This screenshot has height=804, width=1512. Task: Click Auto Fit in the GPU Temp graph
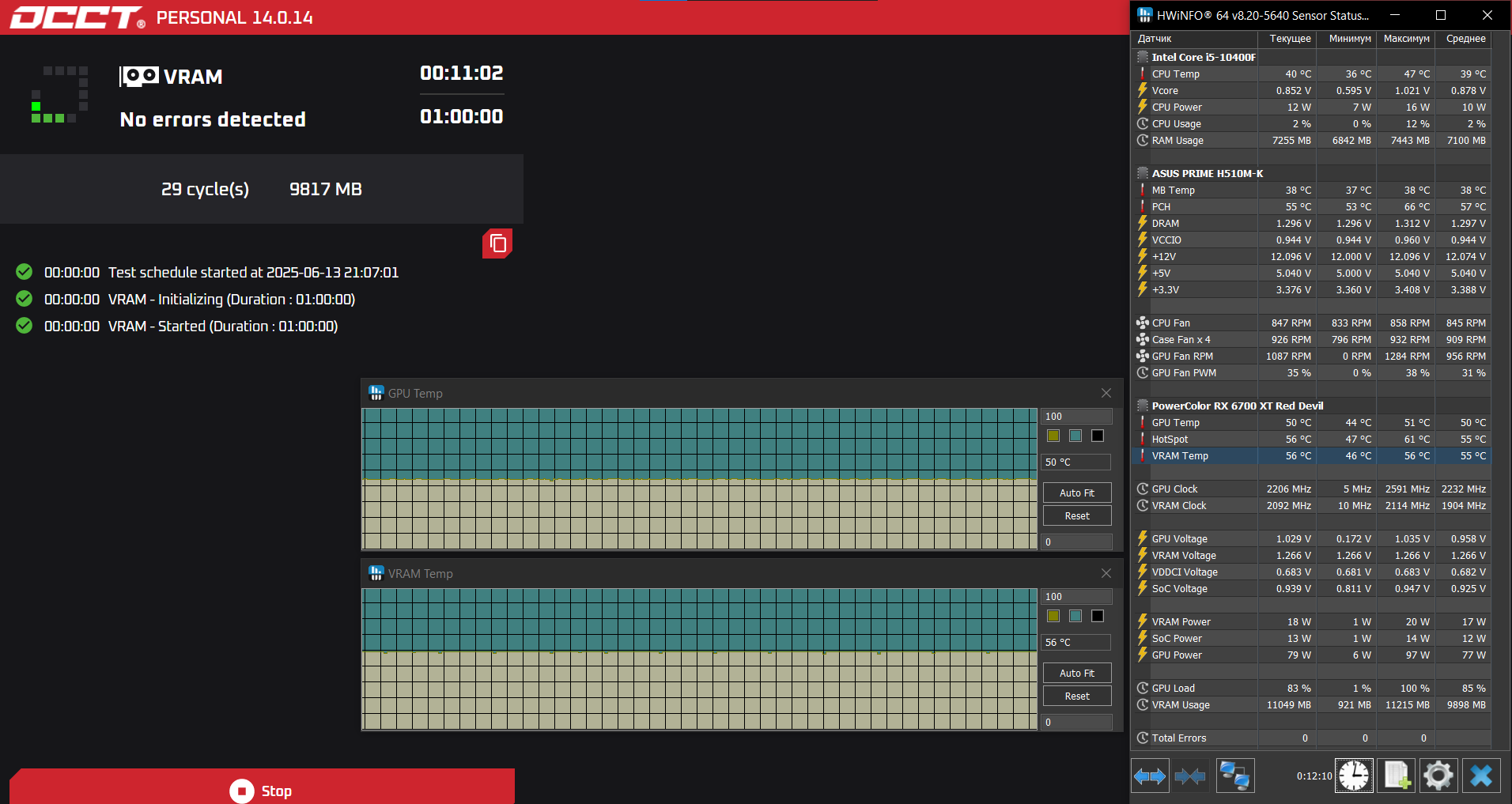tap(1077, 493)
